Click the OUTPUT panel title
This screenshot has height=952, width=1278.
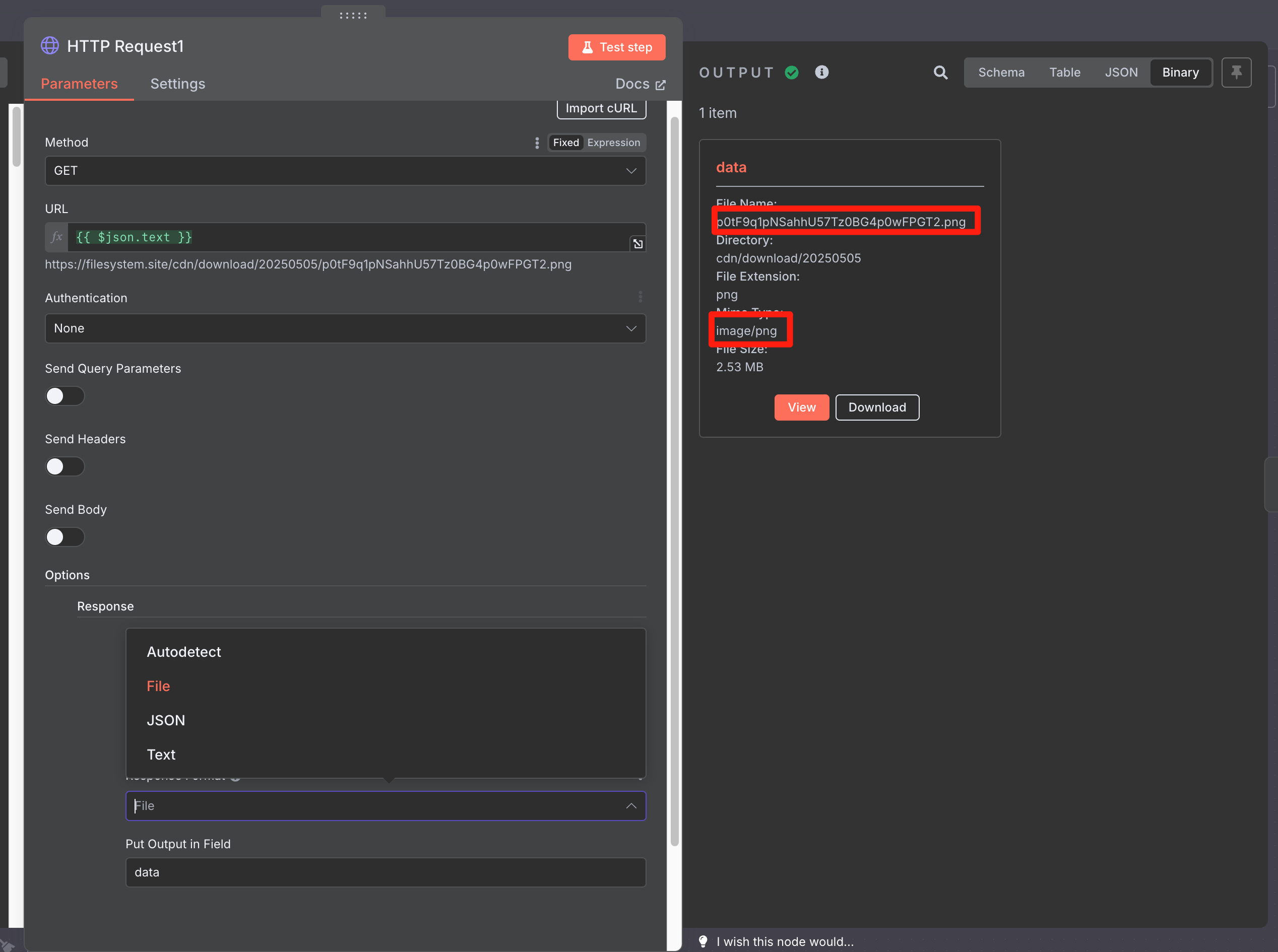tap(736, 73)
